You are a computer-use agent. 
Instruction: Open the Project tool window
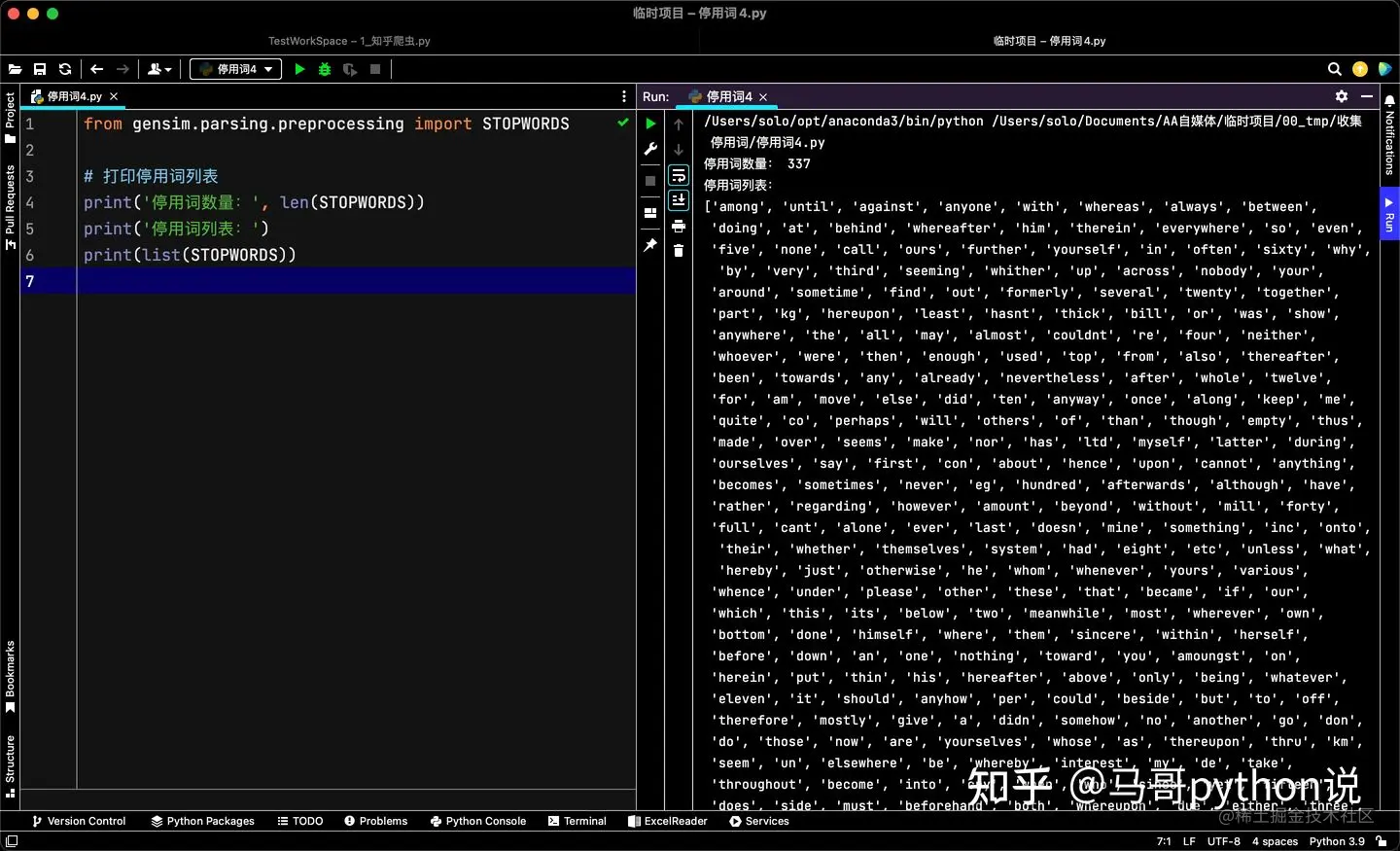[x=10, y=118]
